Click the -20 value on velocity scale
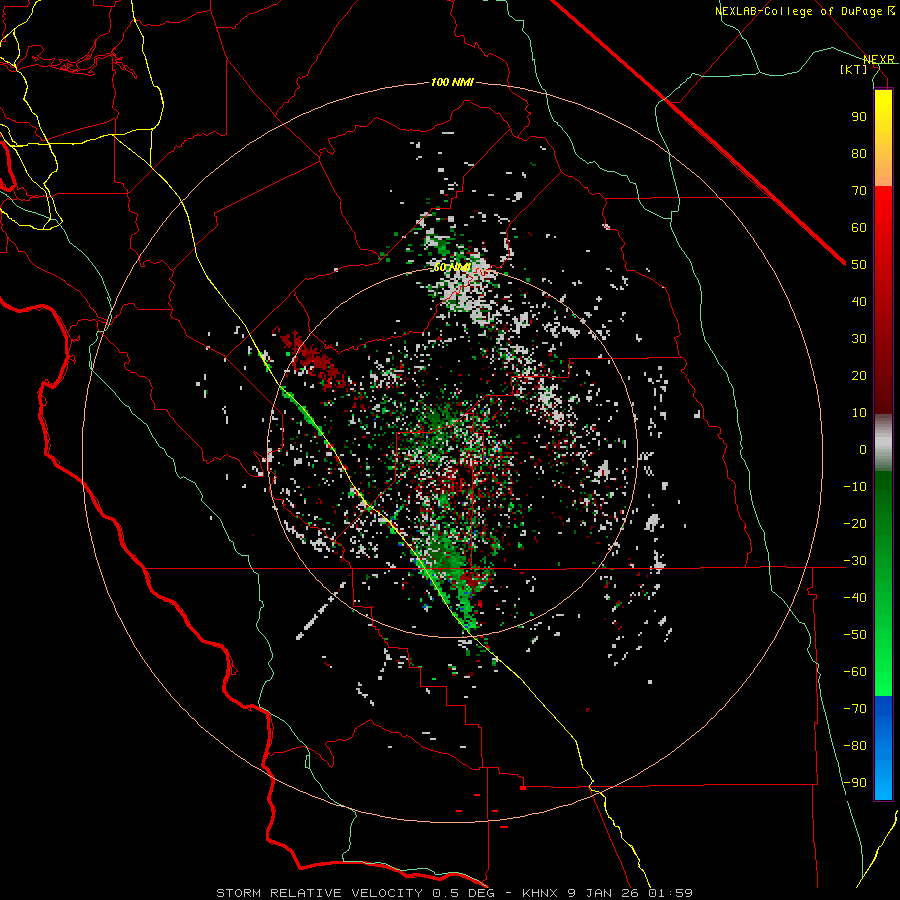The height and width of the screenshot is (900, 900). (x=855, y=523)
